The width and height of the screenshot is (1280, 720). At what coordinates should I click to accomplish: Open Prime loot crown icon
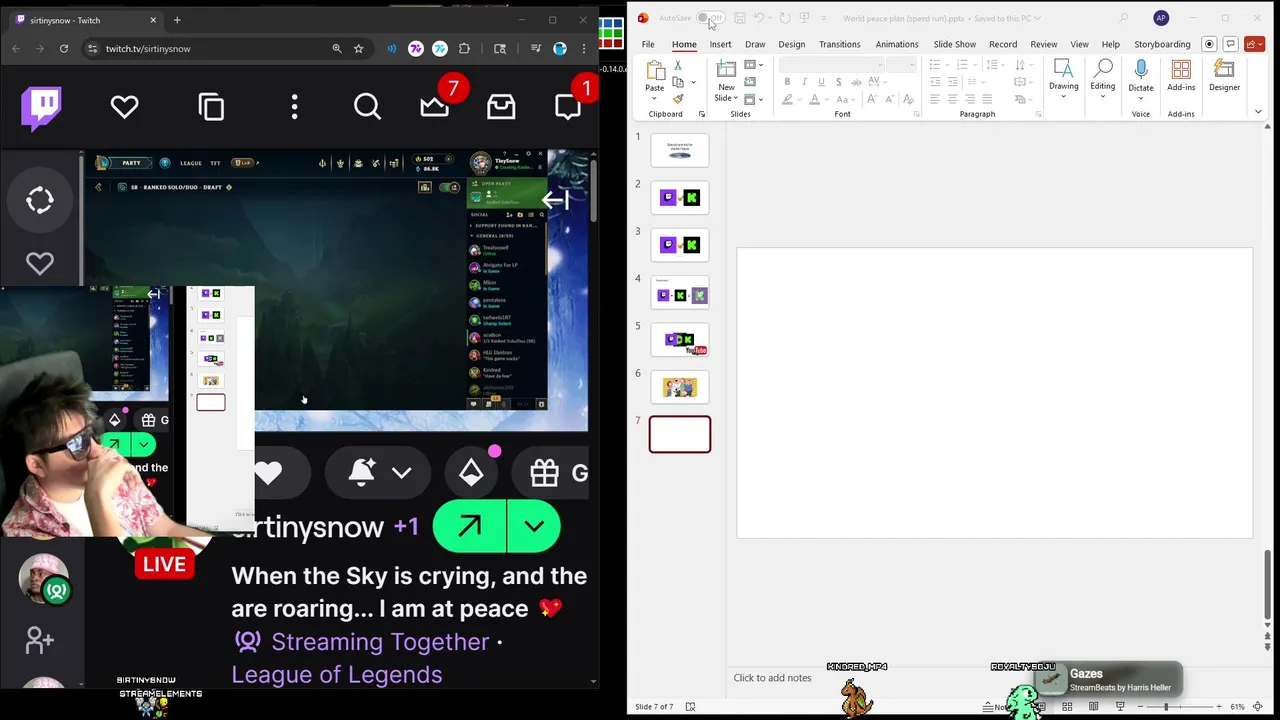click(434, 107)
